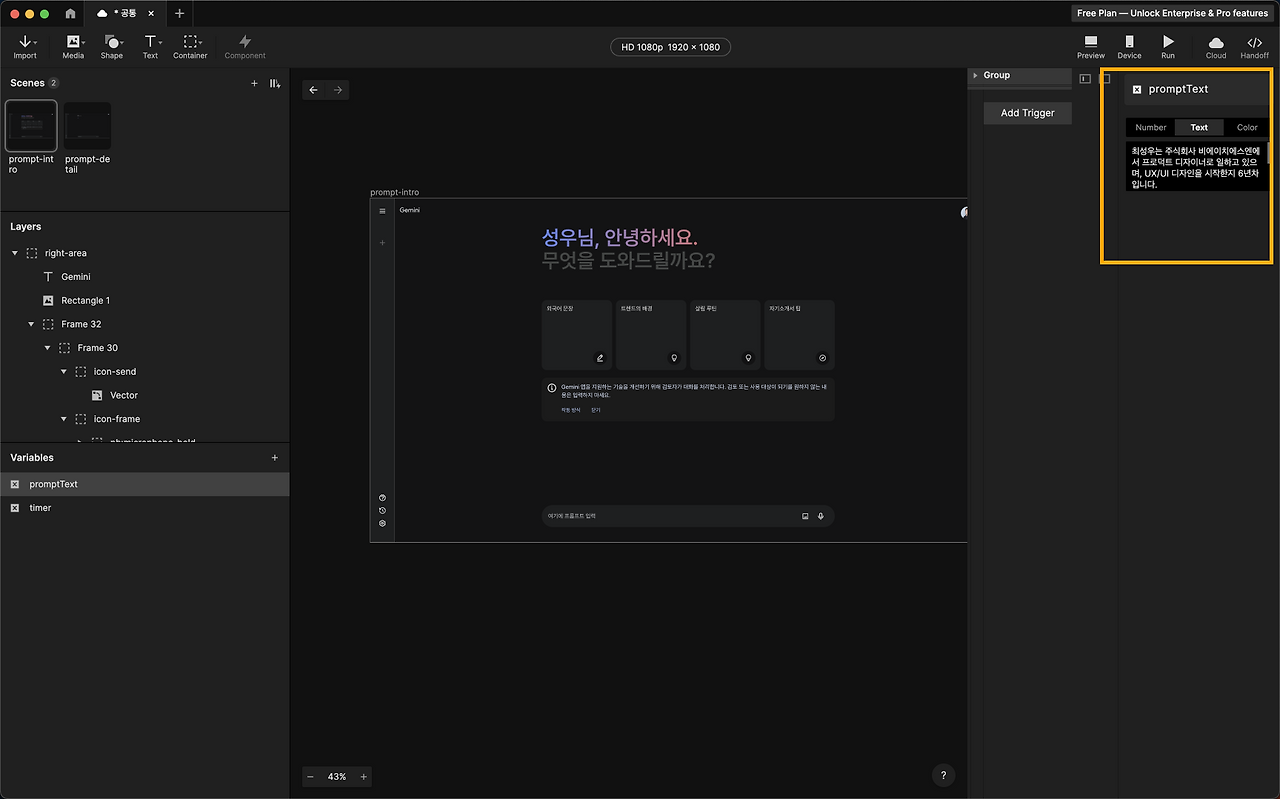Add a new variable in the Variables panel
The height and width of the screenshot is (799, 1280).
275,458
